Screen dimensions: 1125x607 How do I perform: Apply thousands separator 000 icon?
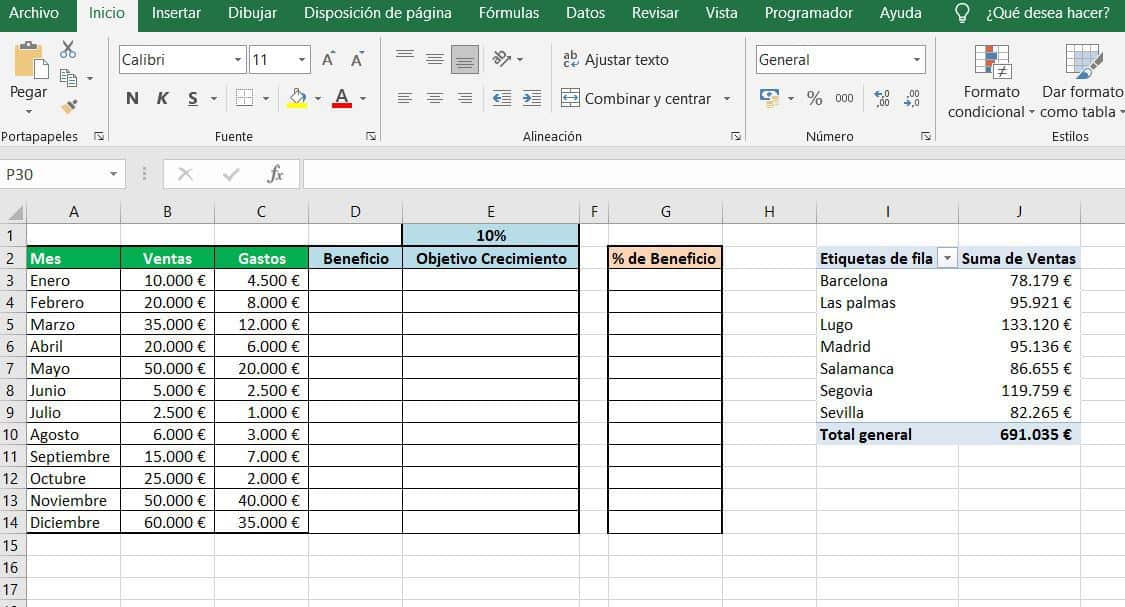coord(844,98)
